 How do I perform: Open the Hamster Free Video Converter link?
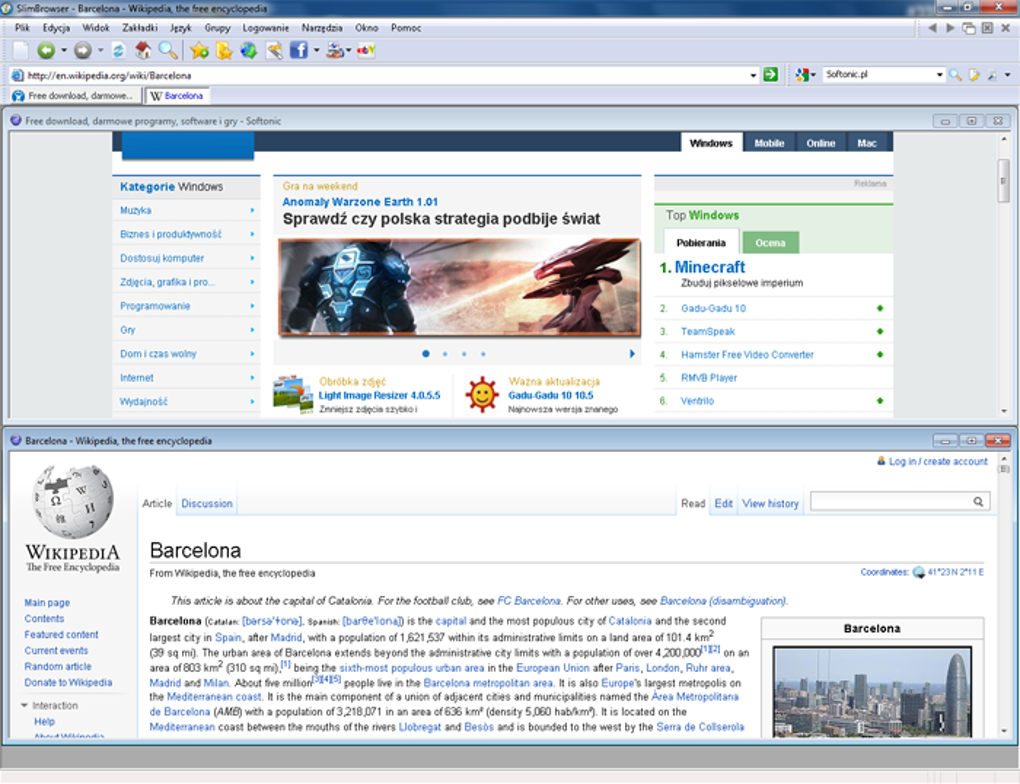click(x=747, y=355)
